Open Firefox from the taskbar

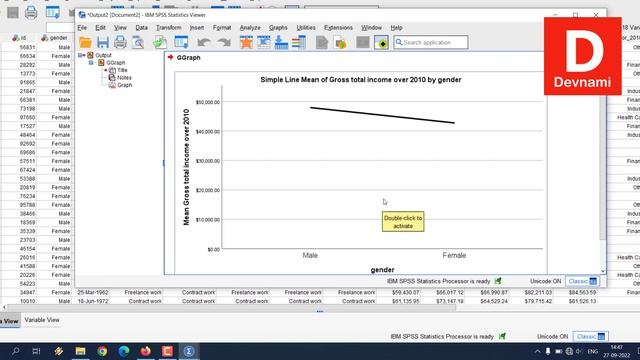click(x=146, y=351)
